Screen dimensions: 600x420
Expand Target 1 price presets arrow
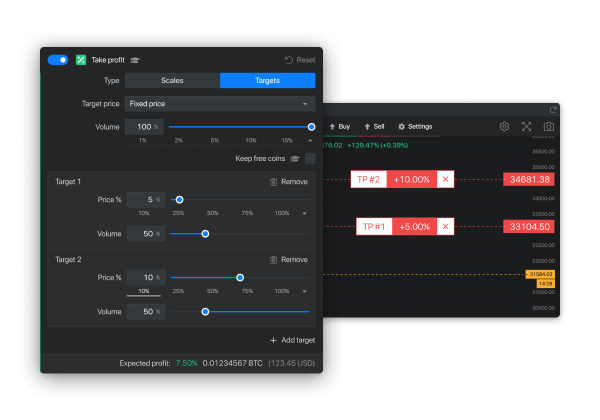[305, 213]
